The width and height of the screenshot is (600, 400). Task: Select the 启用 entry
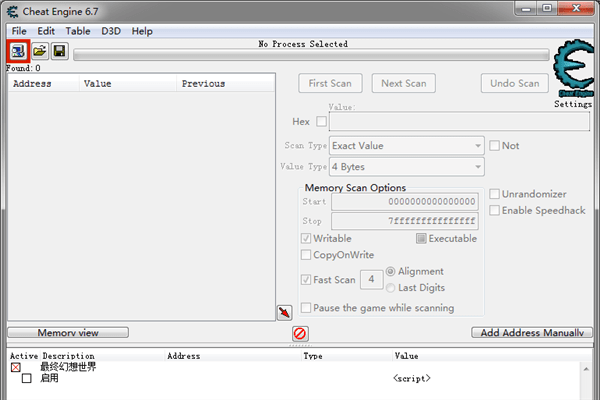click(49, 378)
